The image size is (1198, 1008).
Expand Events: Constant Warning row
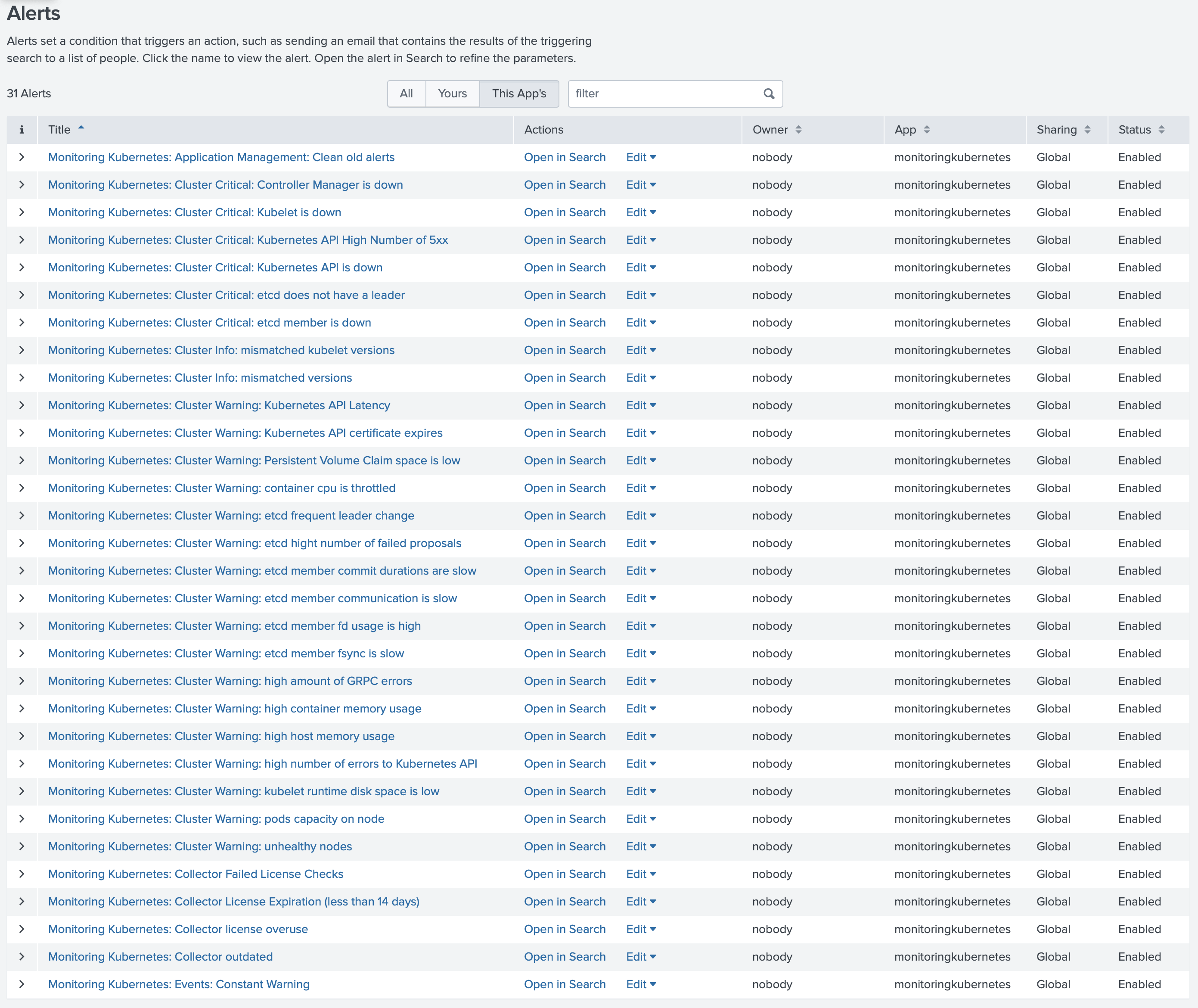coord(22,984)
